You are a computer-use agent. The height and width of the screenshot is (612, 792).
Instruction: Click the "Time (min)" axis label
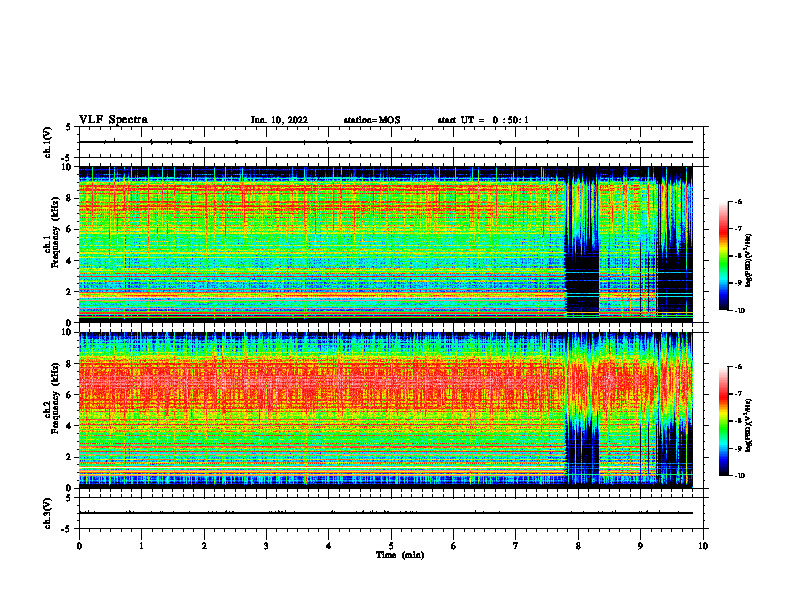pyautogui.click(x=400, y=555)
